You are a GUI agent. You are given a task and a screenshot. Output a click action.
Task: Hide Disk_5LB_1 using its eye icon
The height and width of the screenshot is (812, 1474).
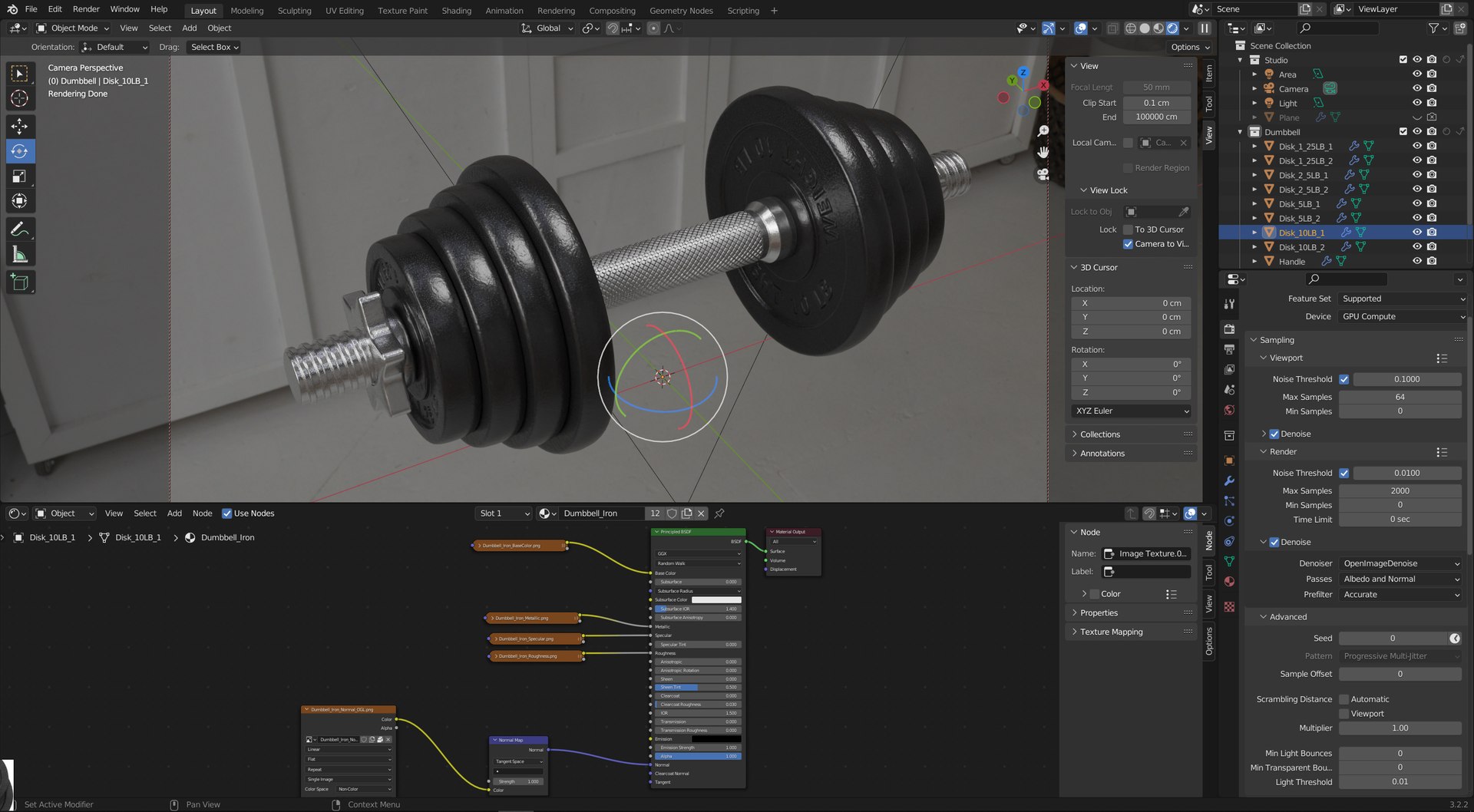(1417, 203)
